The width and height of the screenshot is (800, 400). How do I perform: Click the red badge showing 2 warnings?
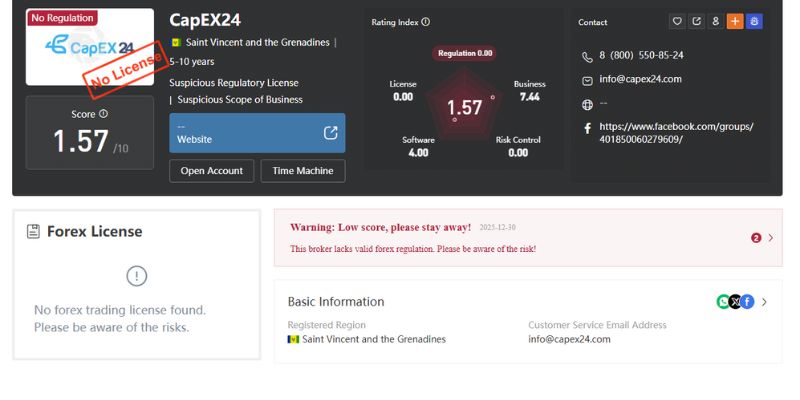(x=756, y=238)
